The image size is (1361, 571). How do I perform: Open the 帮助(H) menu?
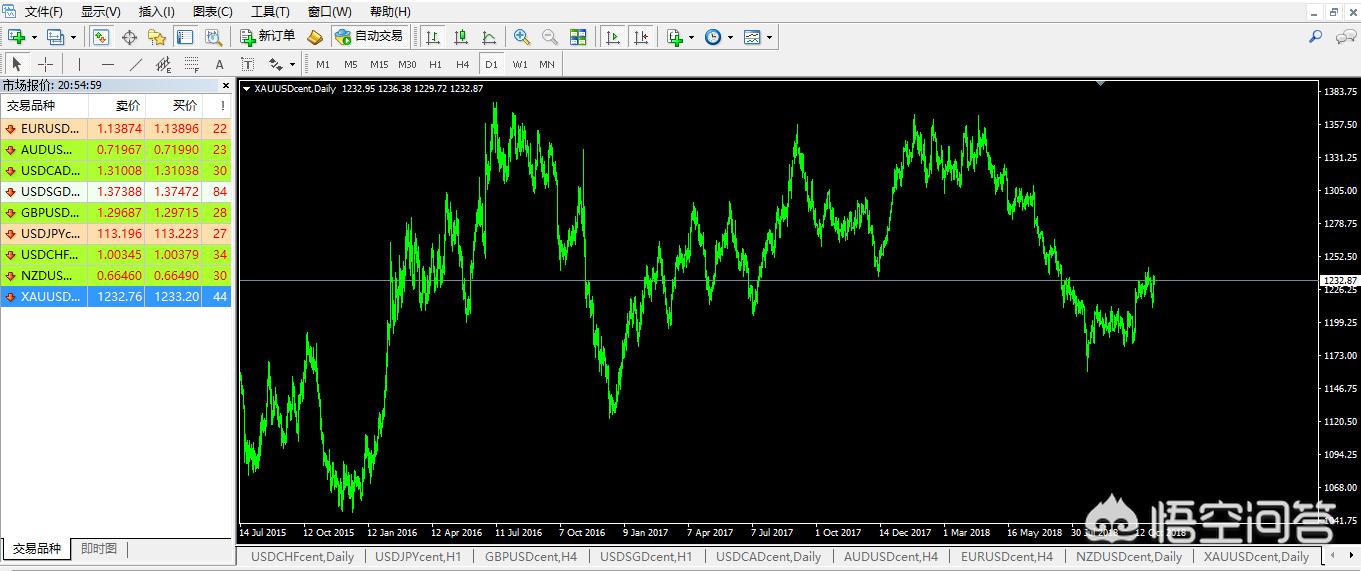coord(390,11)
